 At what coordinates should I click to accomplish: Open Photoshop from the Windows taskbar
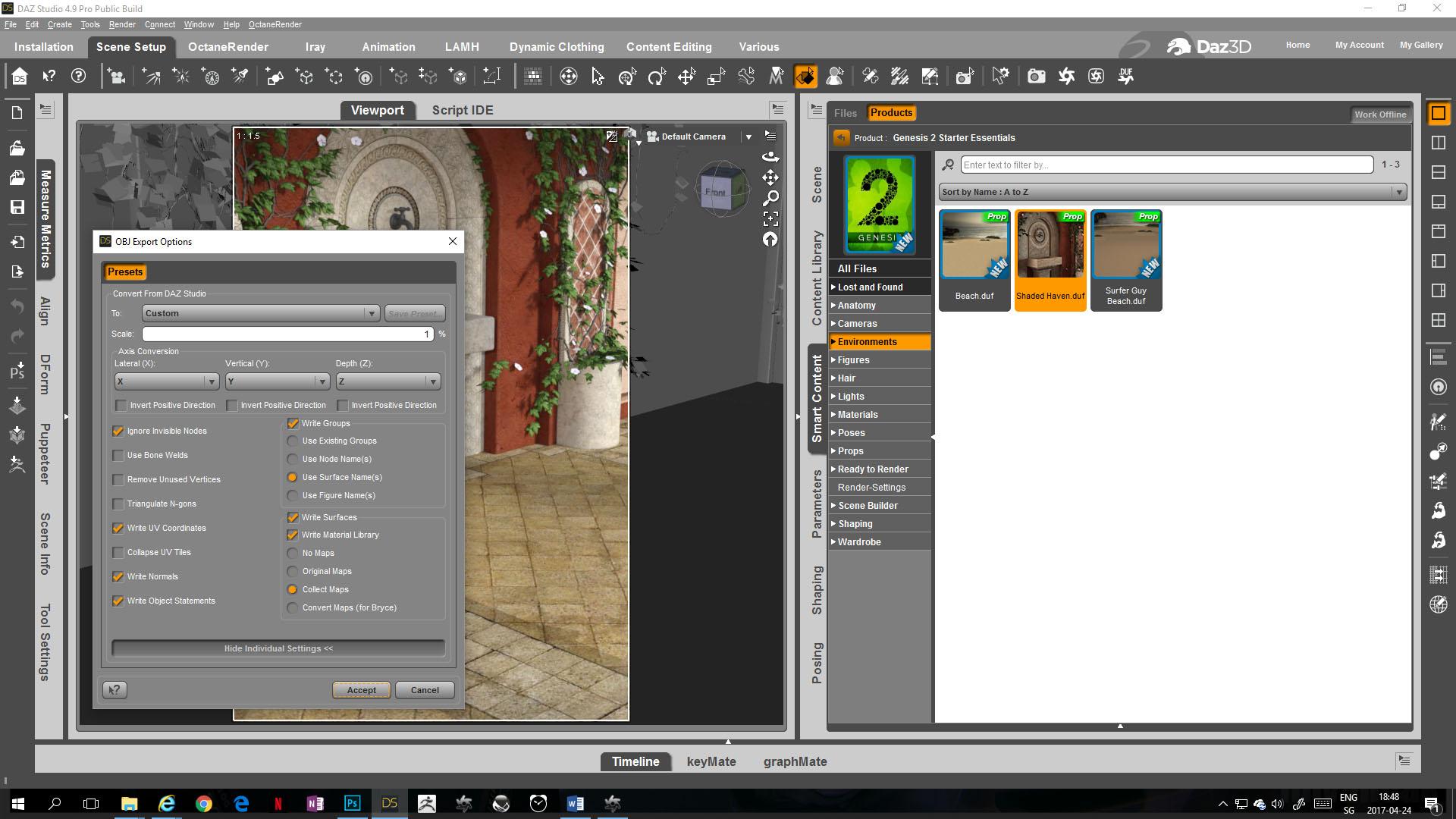[x=352, y=803]
